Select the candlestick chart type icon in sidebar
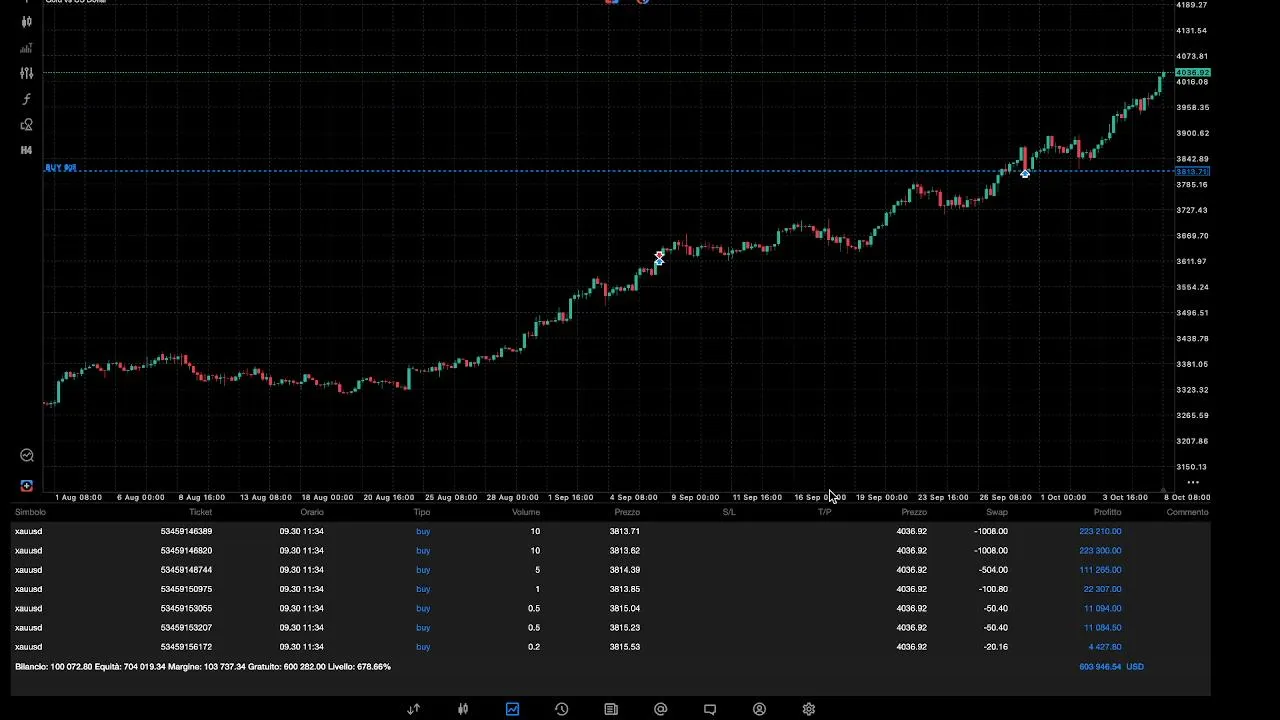Viewport: 1280px width, 720px height. (x=27, y=22)
